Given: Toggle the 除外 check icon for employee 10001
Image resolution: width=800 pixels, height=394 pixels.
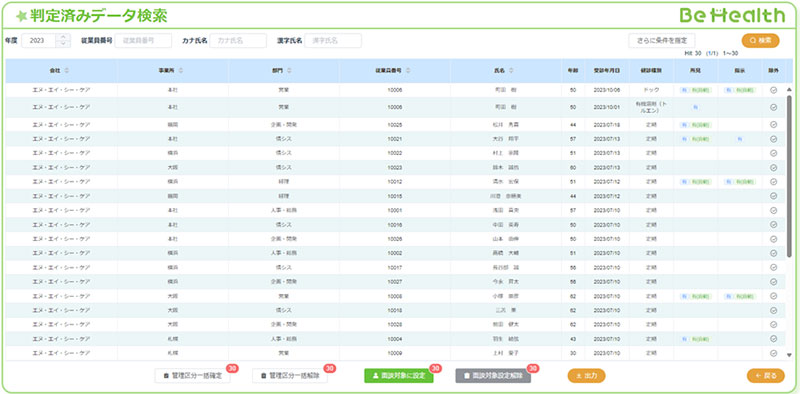Looking at the screenshot, I should [x=773, y=210].
